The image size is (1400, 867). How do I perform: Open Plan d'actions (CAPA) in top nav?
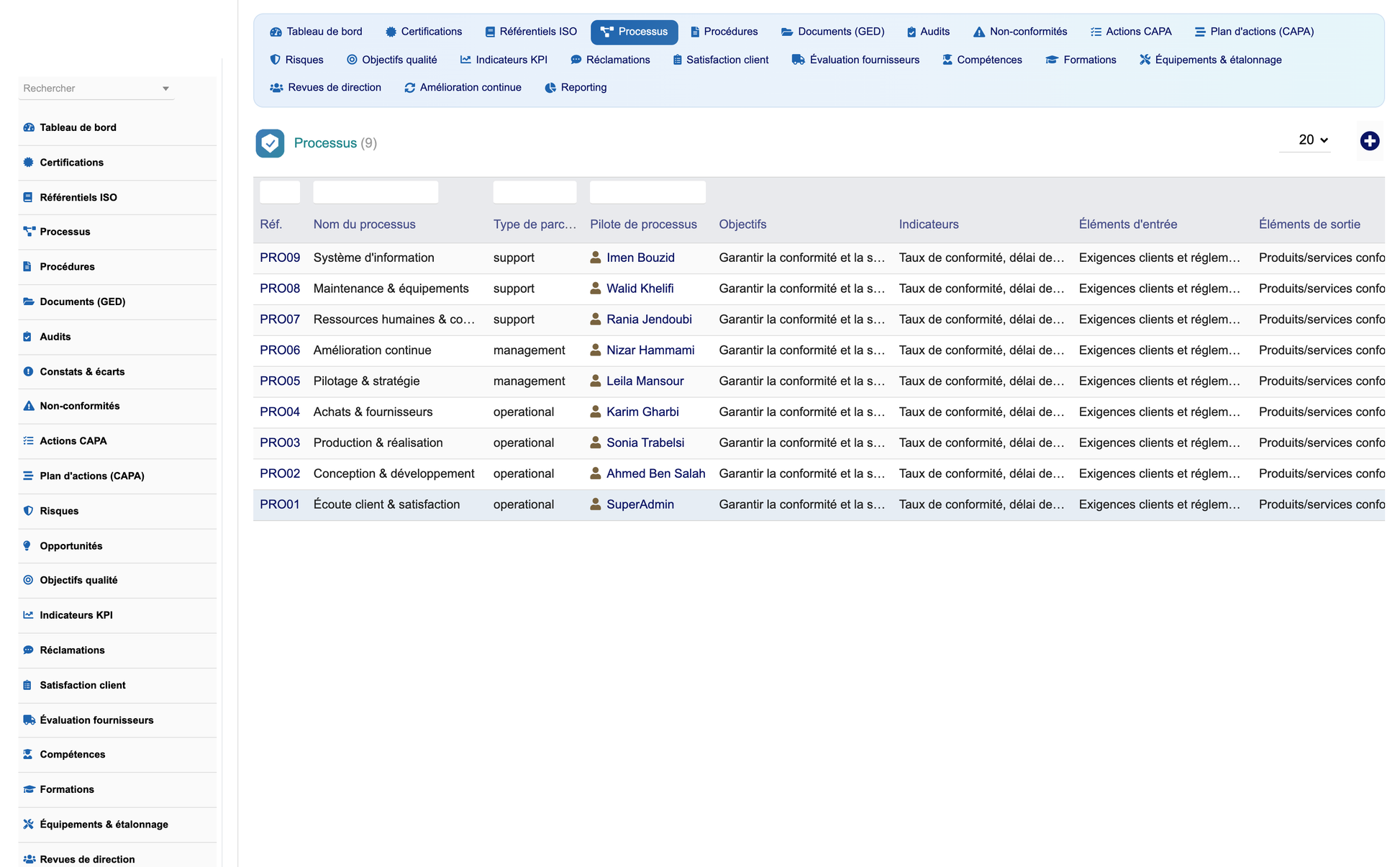click(x=1254, y=32)
